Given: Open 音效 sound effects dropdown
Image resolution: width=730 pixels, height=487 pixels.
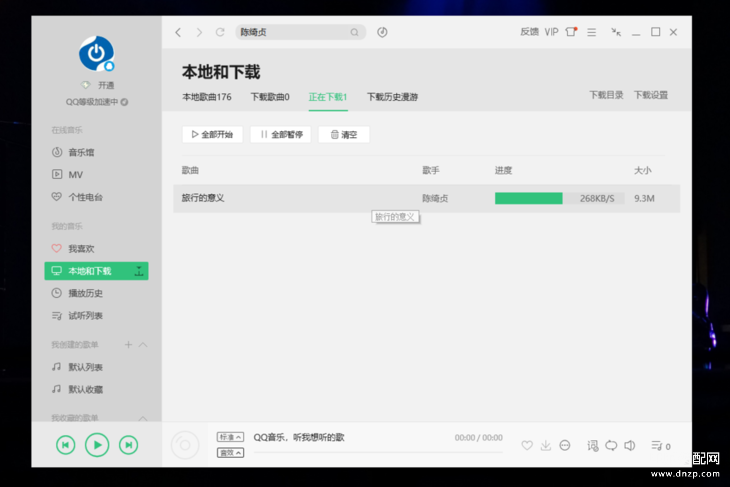Looking at the screenshot, I should [x=230, y=453].
